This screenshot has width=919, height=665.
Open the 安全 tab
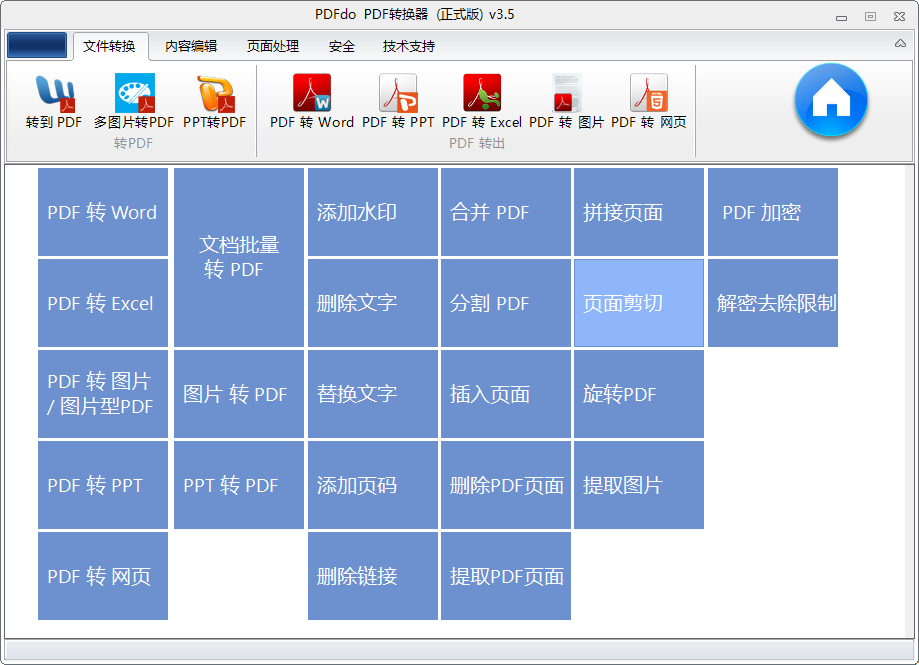tap(342, 46)
